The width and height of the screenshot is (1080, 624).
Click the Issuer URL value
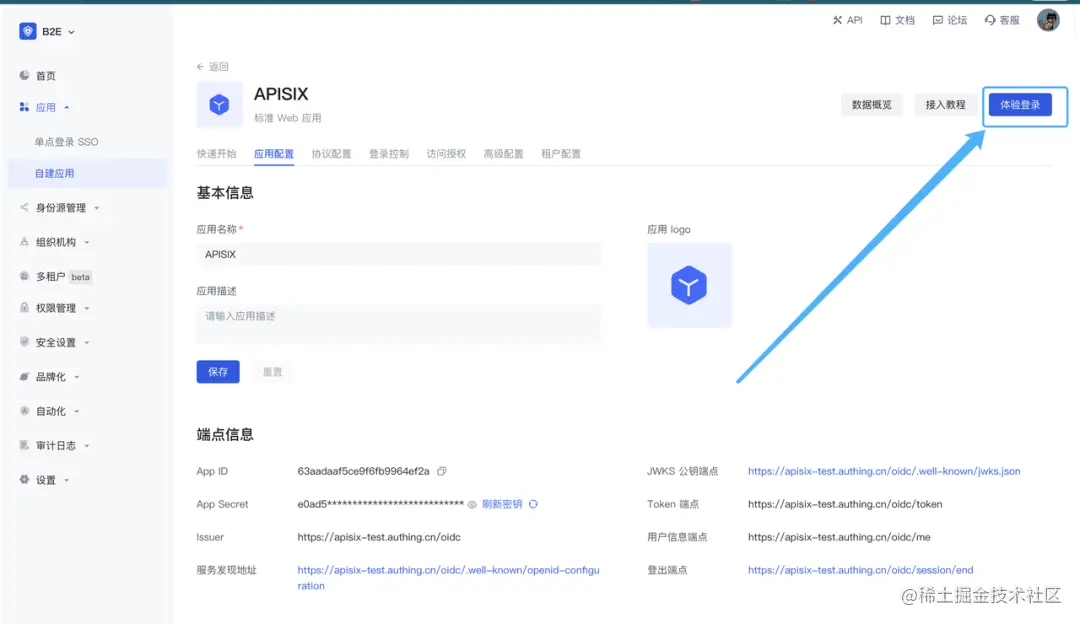[379, 537]
